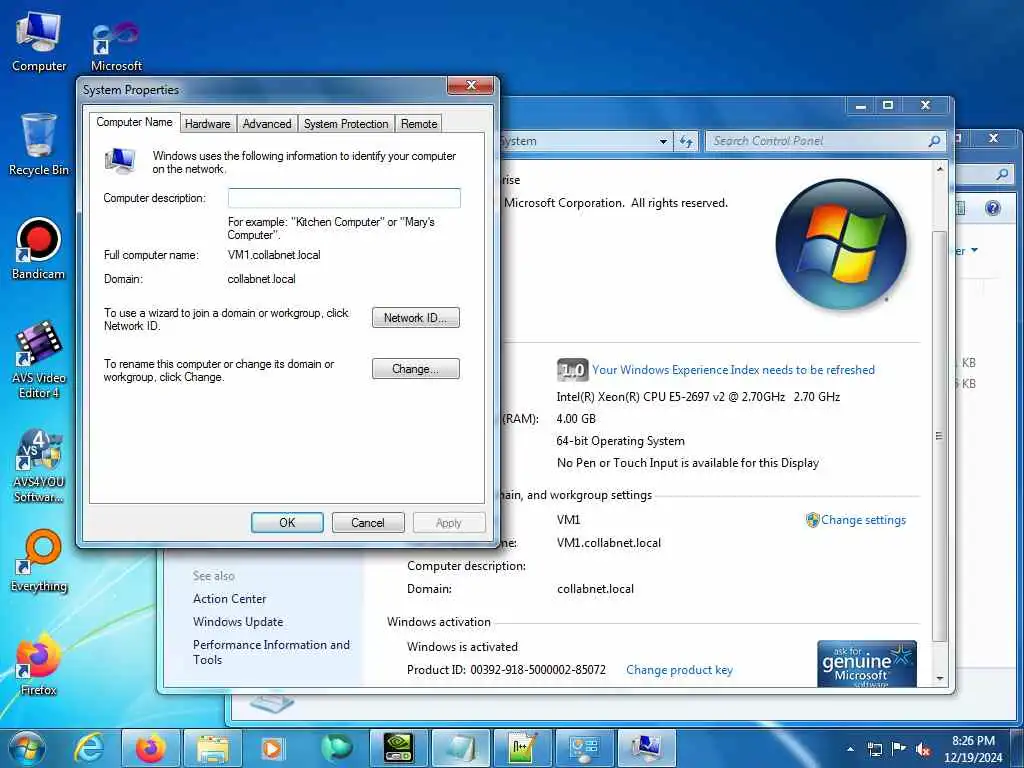Click the Change product key link

point(679,669)
